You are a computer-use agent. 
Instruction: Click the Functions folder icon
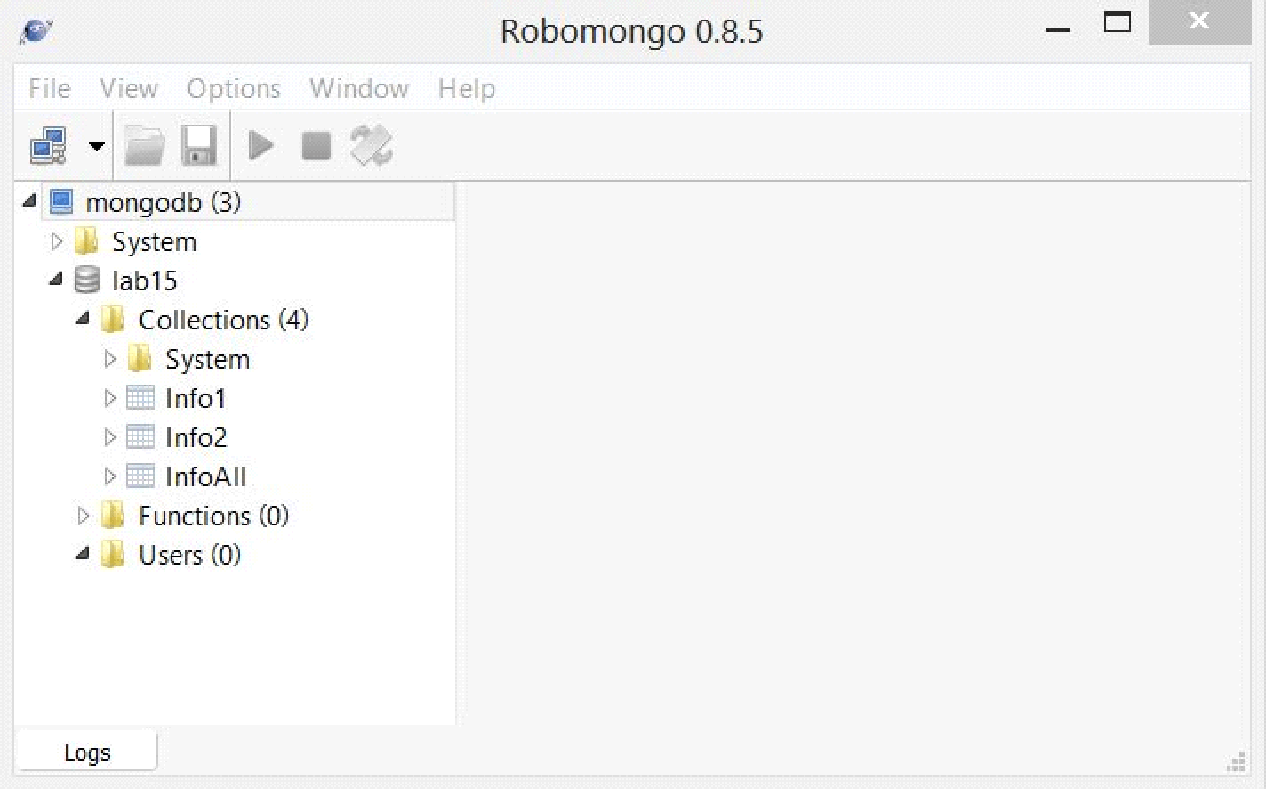pyautogui.click(x=113, y=515)
